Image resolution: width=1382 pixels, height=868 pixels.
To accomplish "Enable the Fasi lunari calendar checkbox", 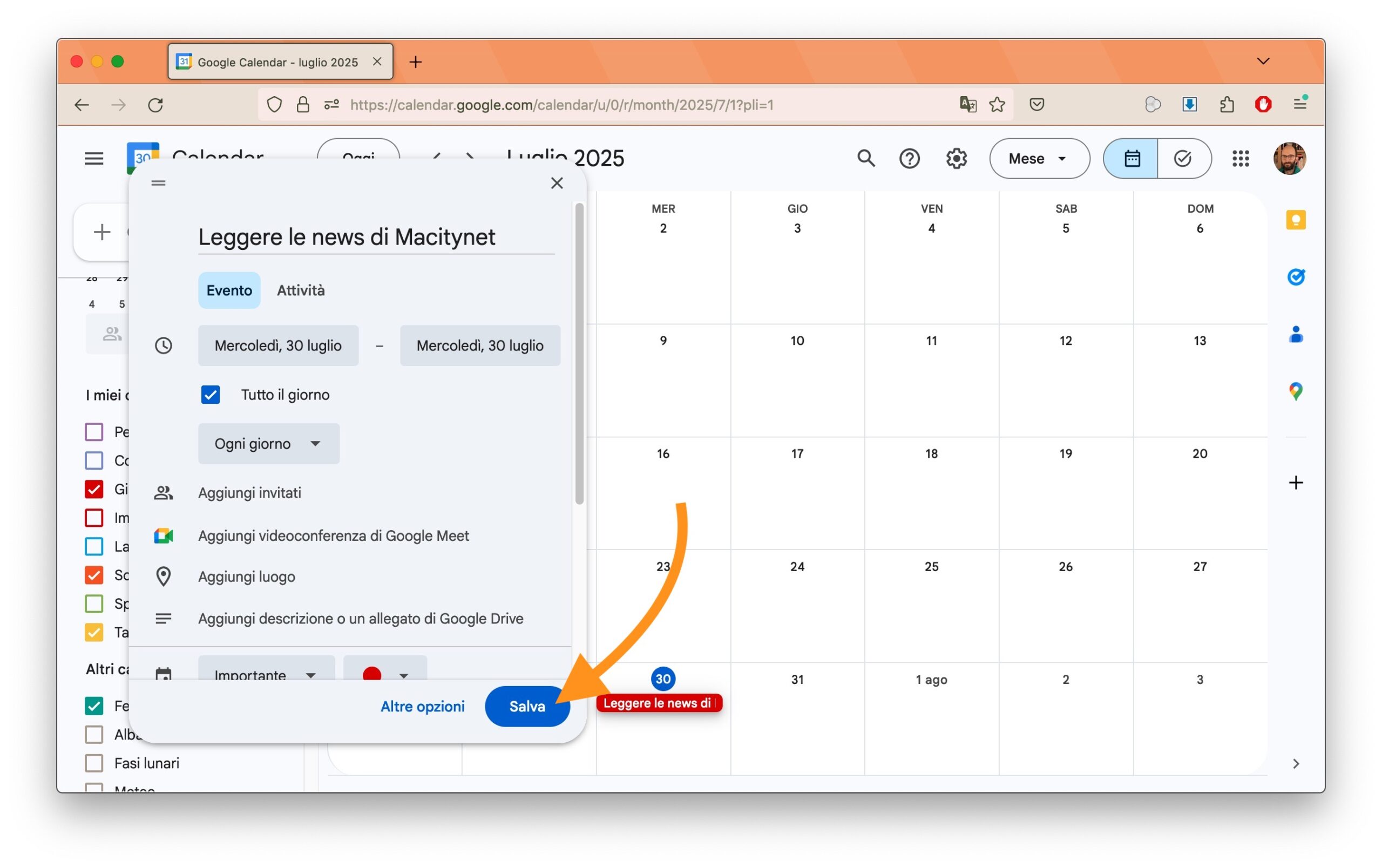I will pos(94,763).
